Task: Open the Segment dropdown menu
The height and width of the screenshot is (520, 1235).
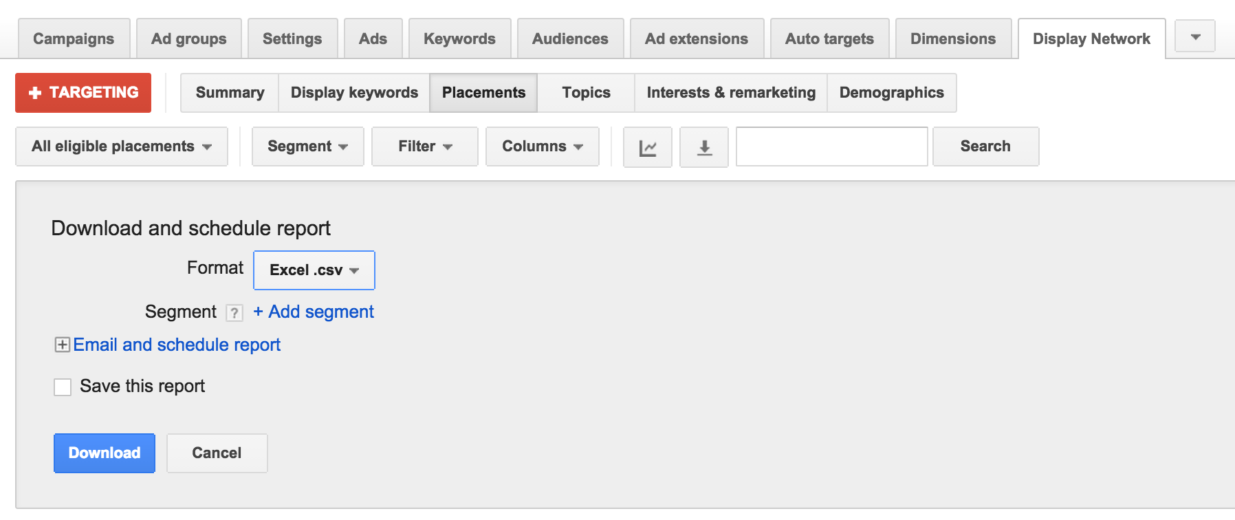Action: click(308, 146)
